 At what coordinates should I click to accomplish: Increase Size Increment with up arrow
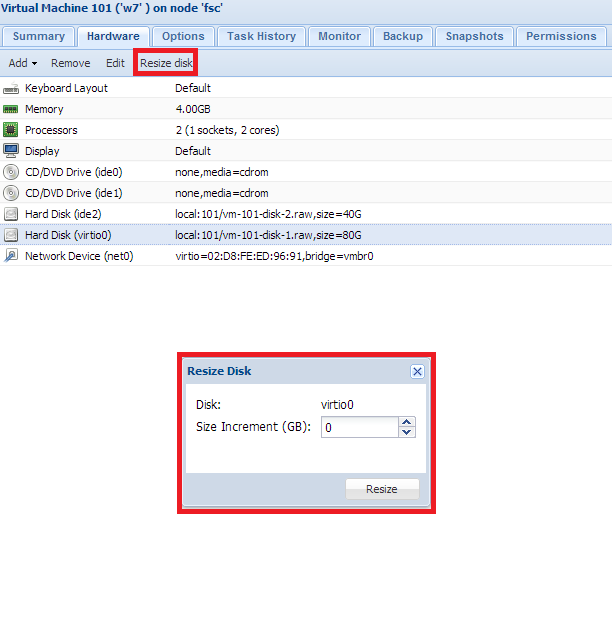[406, 422]
